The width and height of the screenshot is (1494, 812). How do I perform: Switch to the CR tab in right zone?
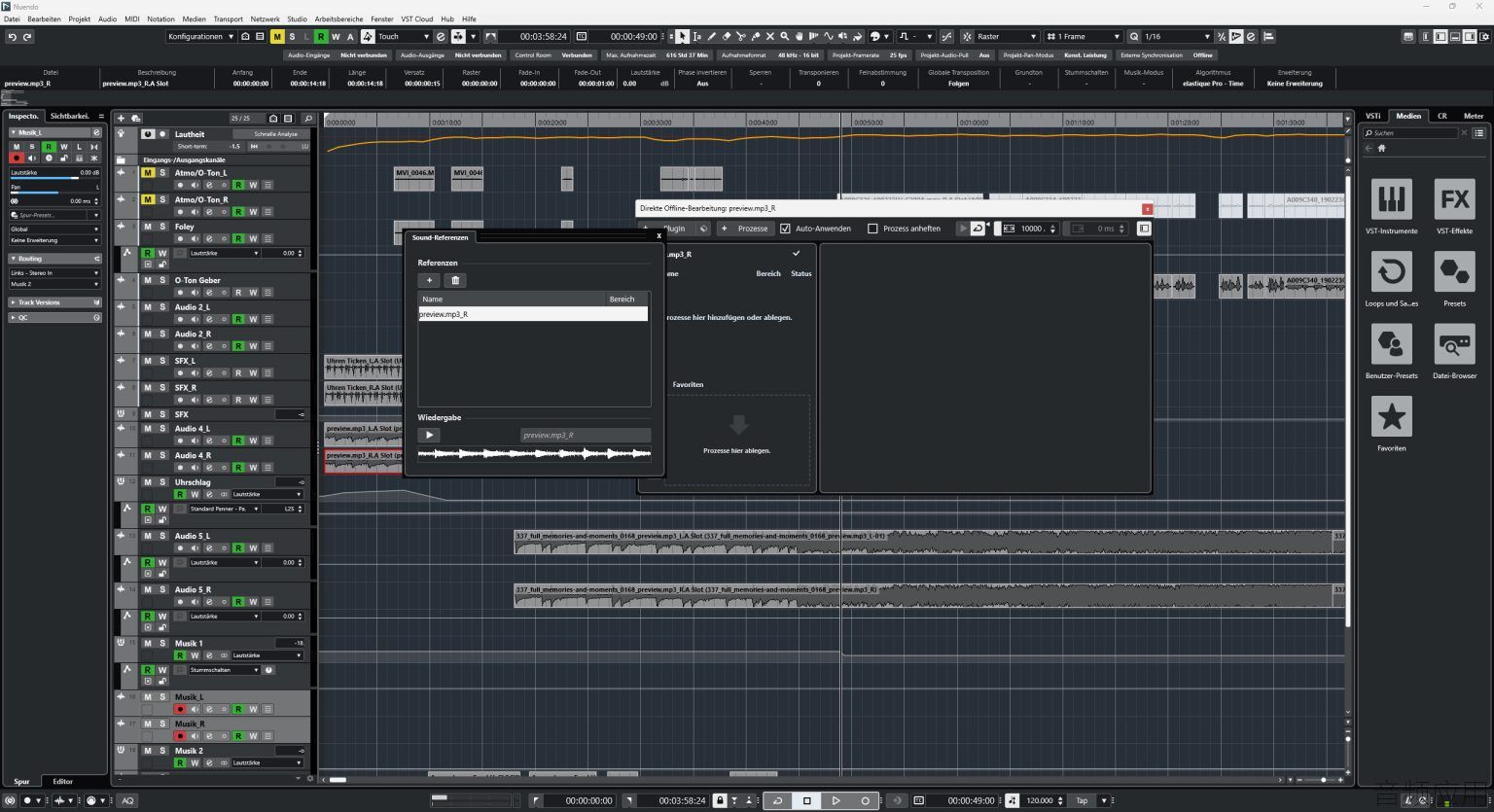pyautogui.click(x=1442, y=116)
